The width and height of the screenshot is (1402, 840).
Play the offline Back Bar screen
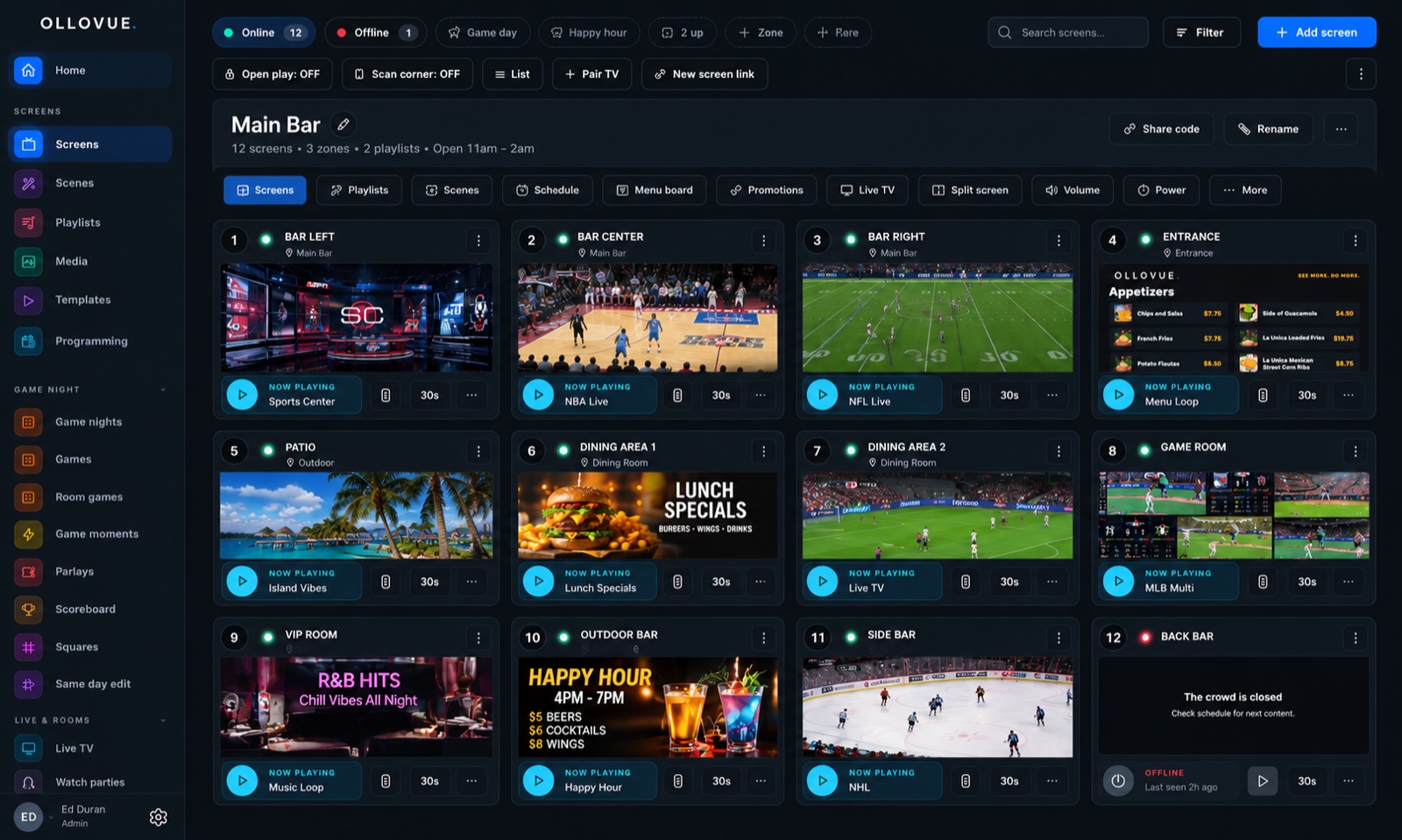click(x=1262, y=780)
